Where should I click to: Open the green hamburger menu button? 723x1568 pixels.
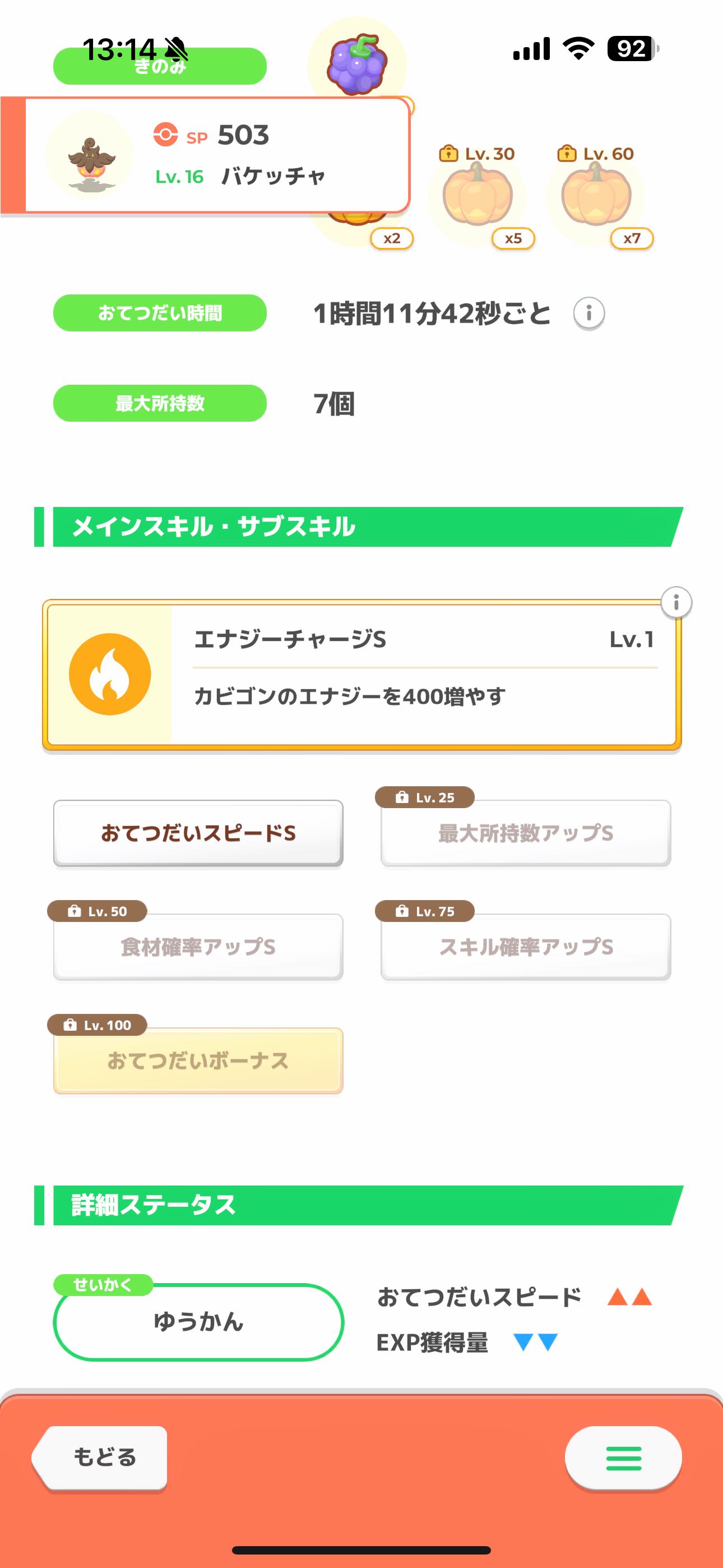(623, 1458)
